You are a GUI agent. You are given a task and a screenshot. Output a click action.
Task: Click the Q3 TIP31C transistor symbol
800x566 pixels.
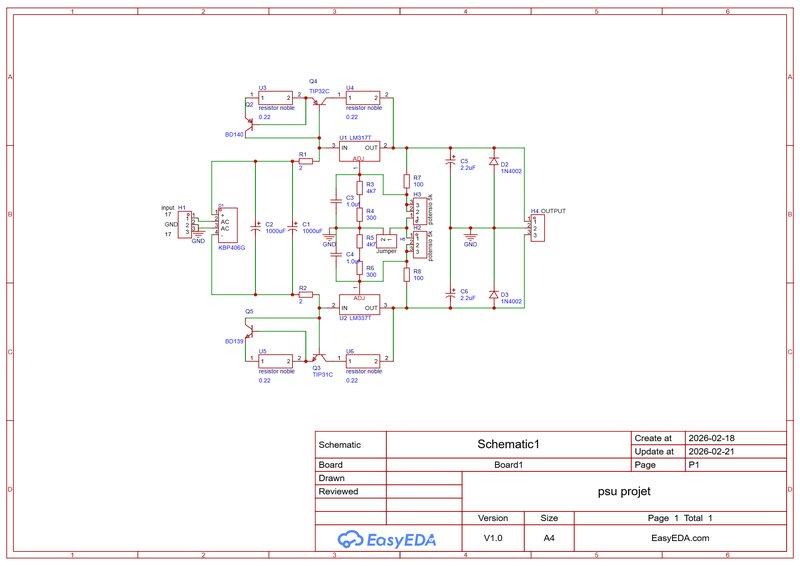coord(319,356)
